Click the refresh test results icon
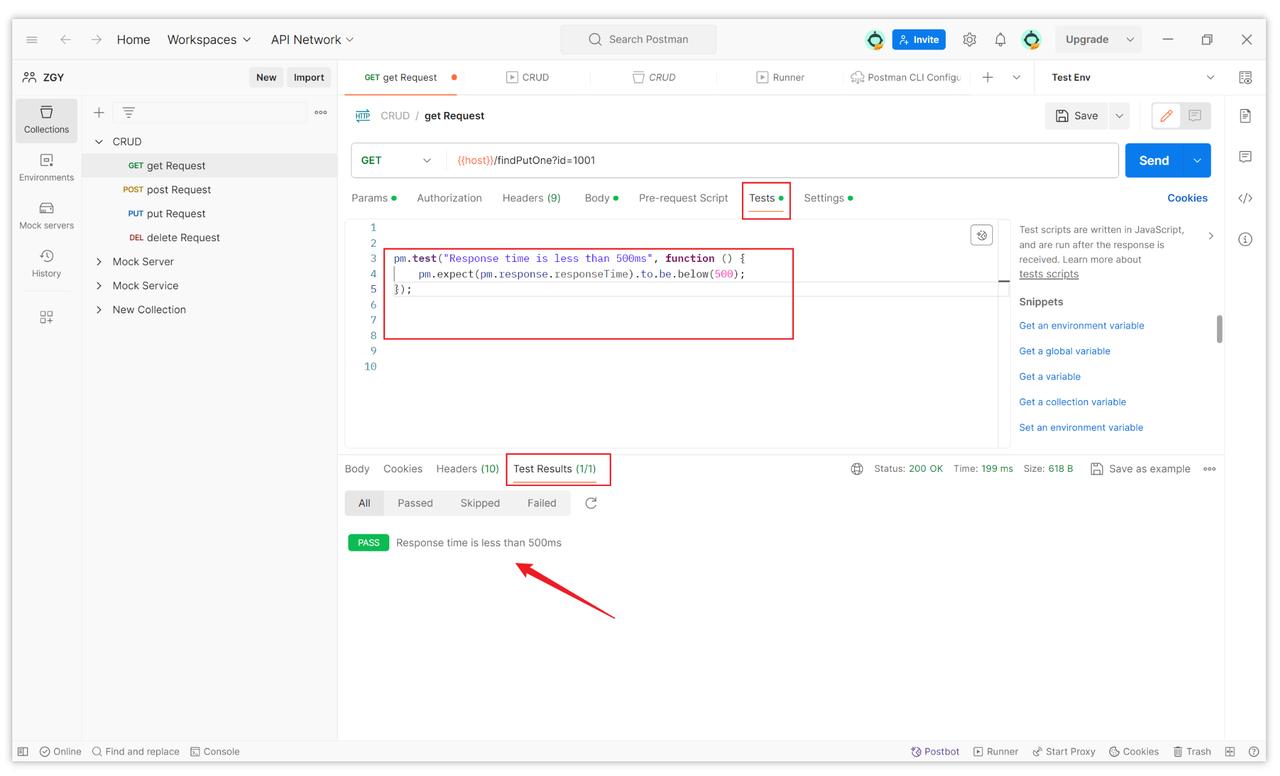This screenshot has height=776, width=1280. coord(591,503)
